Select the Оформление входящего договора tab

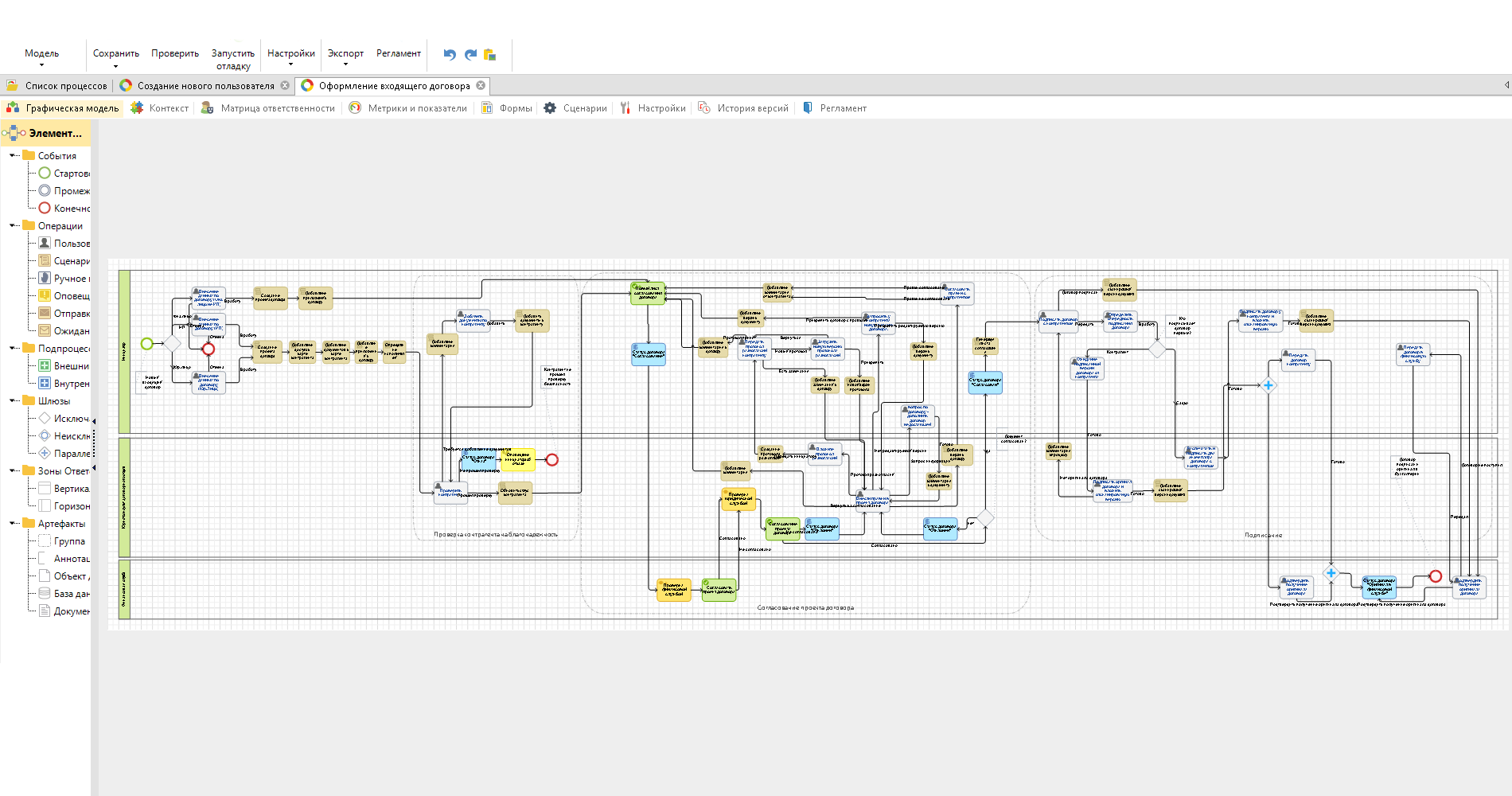pos(394,85)
